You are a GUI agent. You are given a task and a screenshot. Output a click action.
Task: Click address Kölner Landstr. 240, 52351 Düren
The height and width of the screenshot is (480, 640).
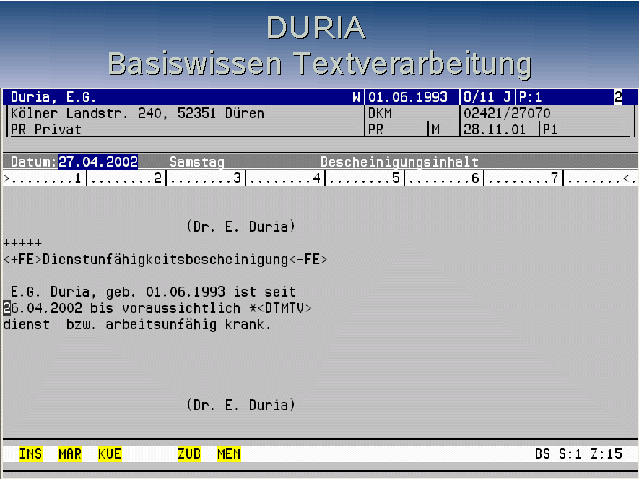click(x=138, y=113)
